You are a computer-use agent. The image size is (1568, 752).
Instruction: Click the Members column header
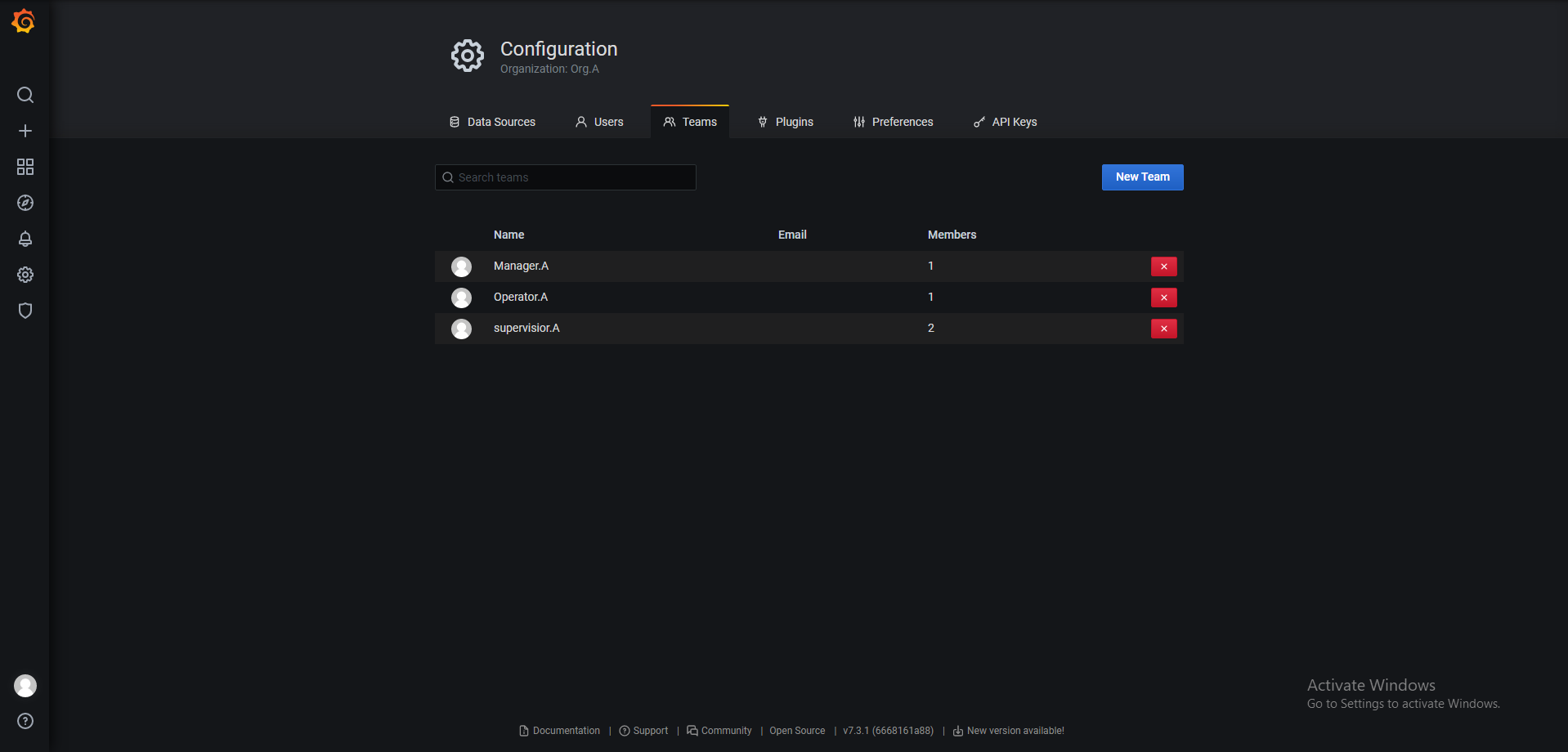coord(952,235)
